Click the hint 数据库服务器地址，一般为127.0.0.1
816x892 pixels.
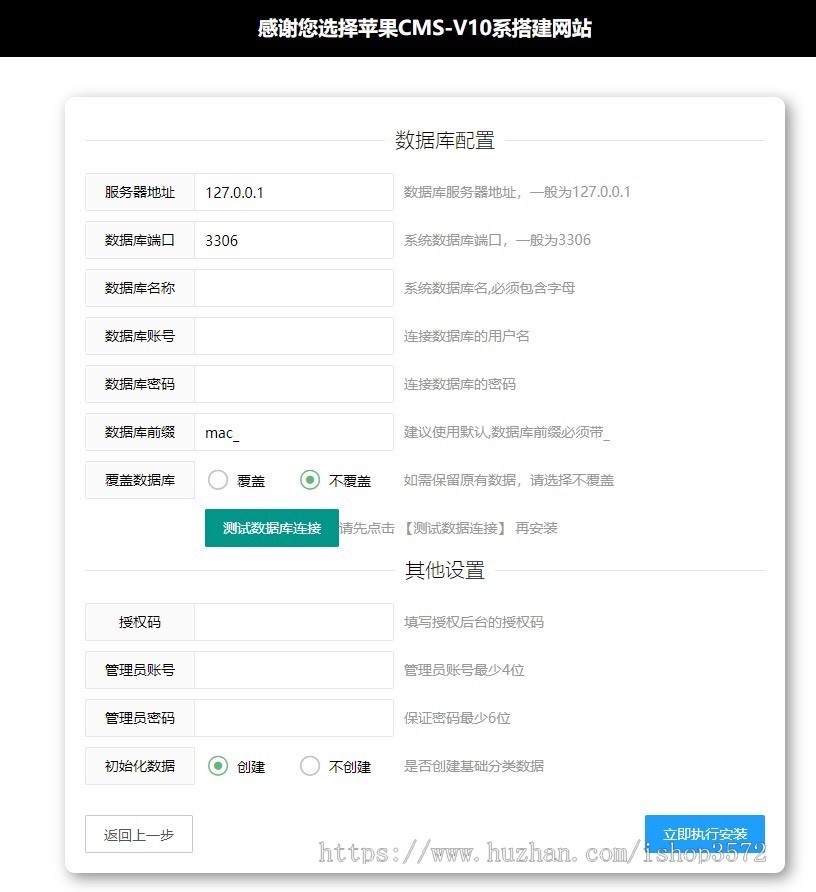coord(517,192)
